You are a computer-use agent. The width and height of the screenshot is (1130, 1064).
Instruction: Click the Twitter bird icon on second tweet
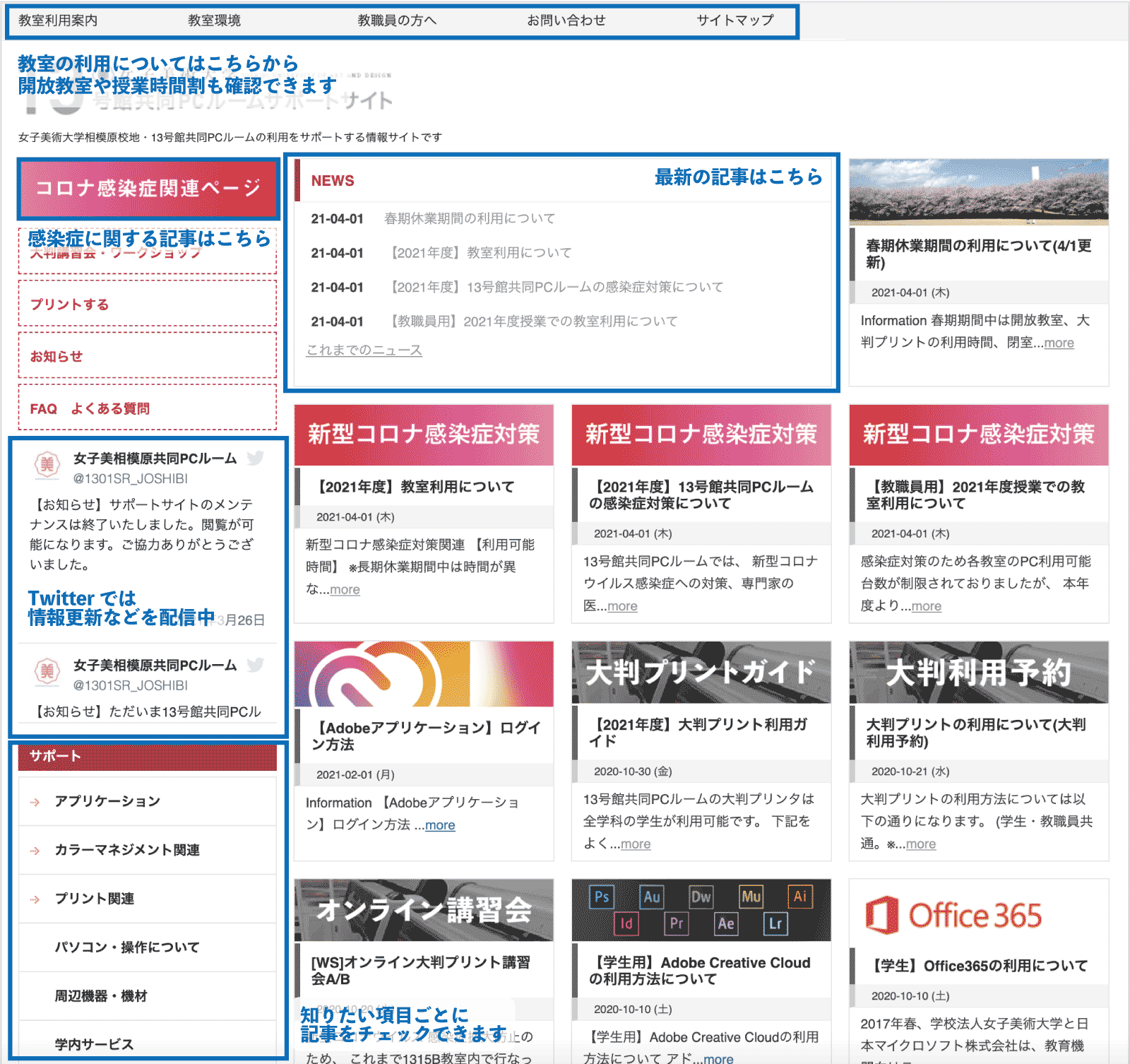(x=256, y=665)
